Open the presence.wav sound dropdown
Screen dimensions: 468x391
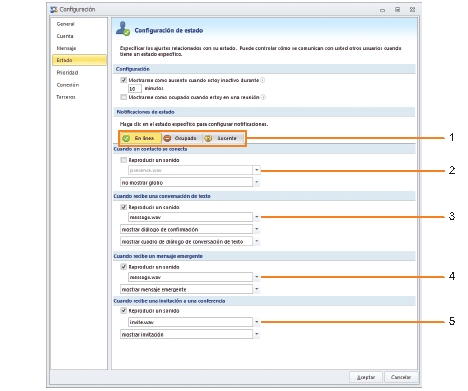256,170
